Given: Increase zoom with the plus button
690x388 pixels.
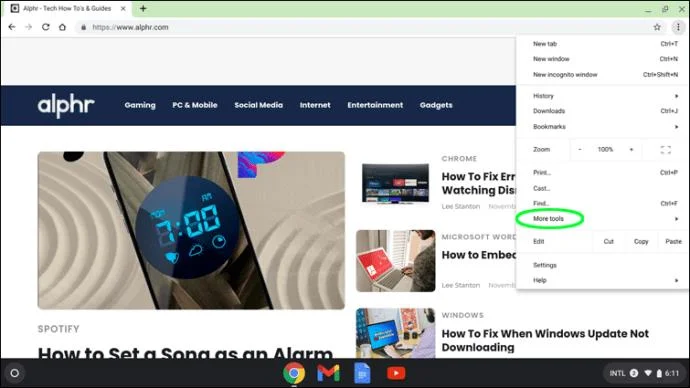Looking at the screenshot, I should tap(631, 150).
